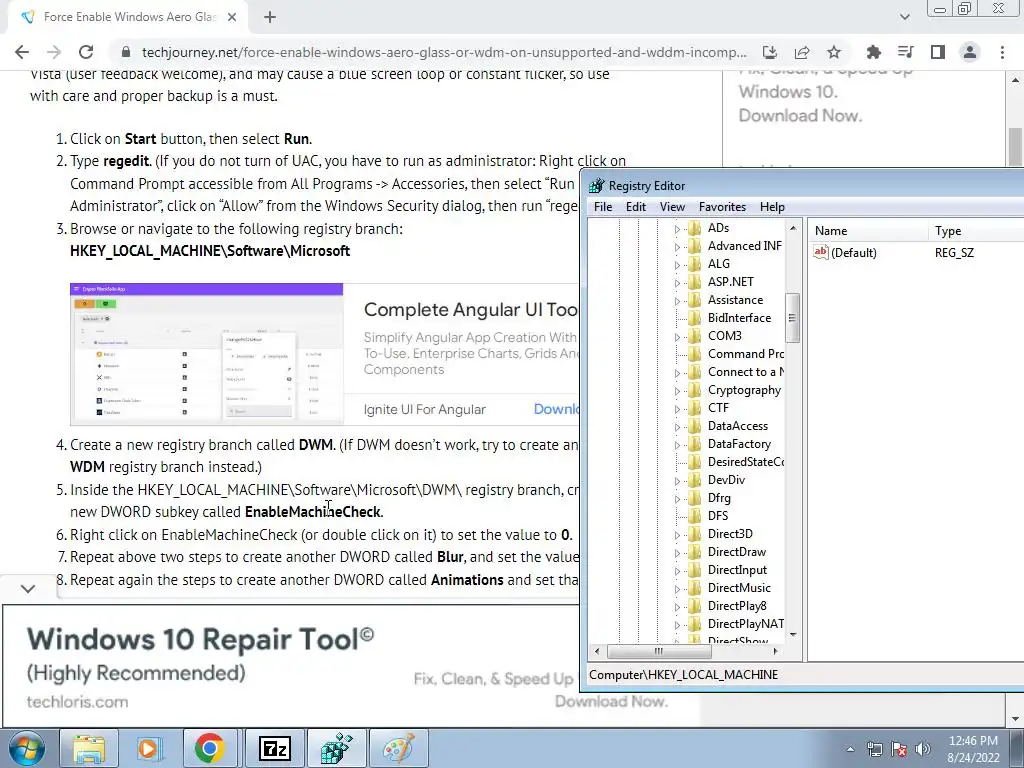Open Edit menu in Registry Editor
Image resolution: width=1024 pixels, height=768 pixels.
(x=635, y=207)
